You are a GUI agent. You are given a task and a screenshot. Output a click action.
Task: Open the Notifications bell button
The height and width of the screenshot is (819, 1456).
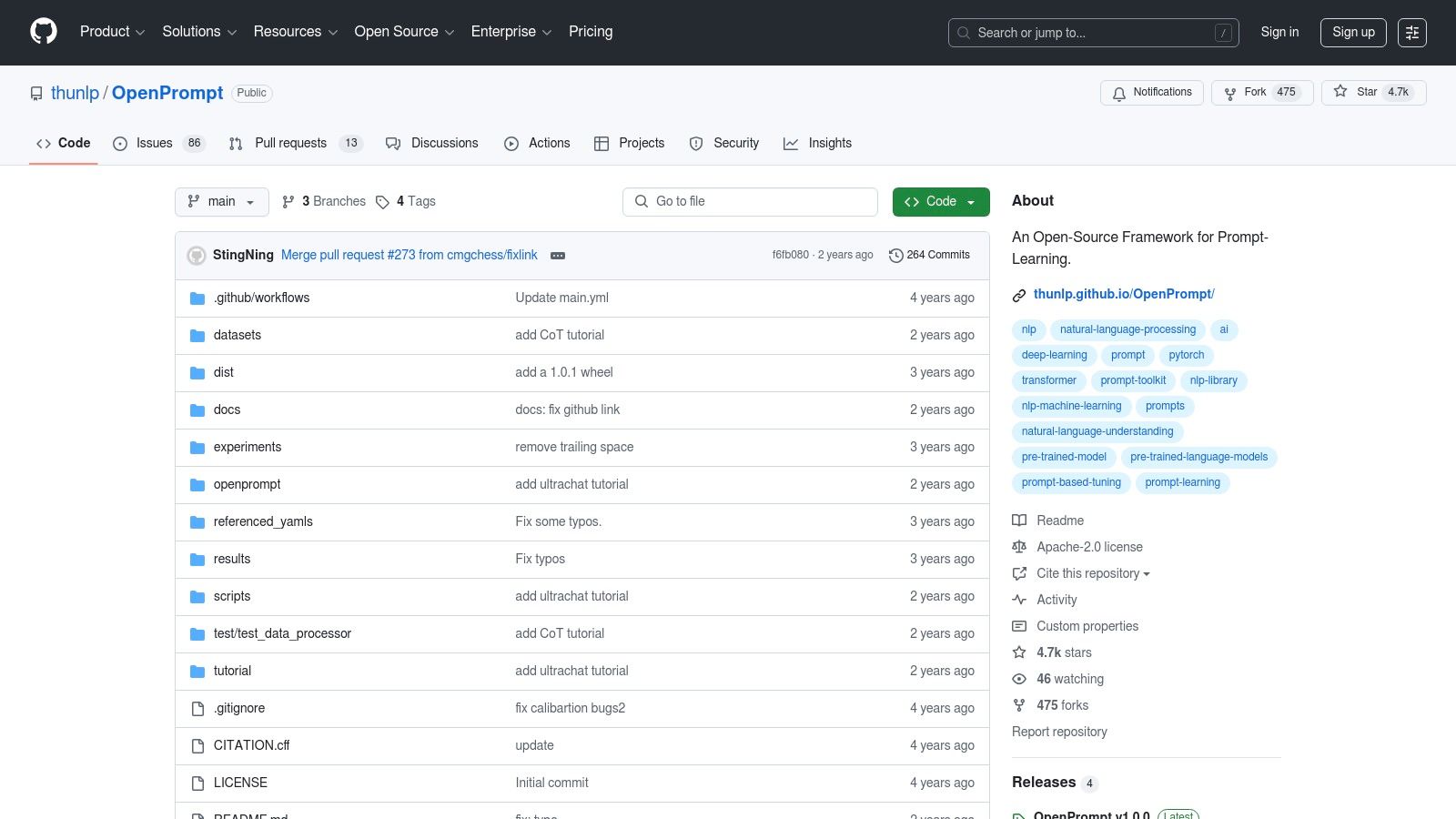[1151, 93]
